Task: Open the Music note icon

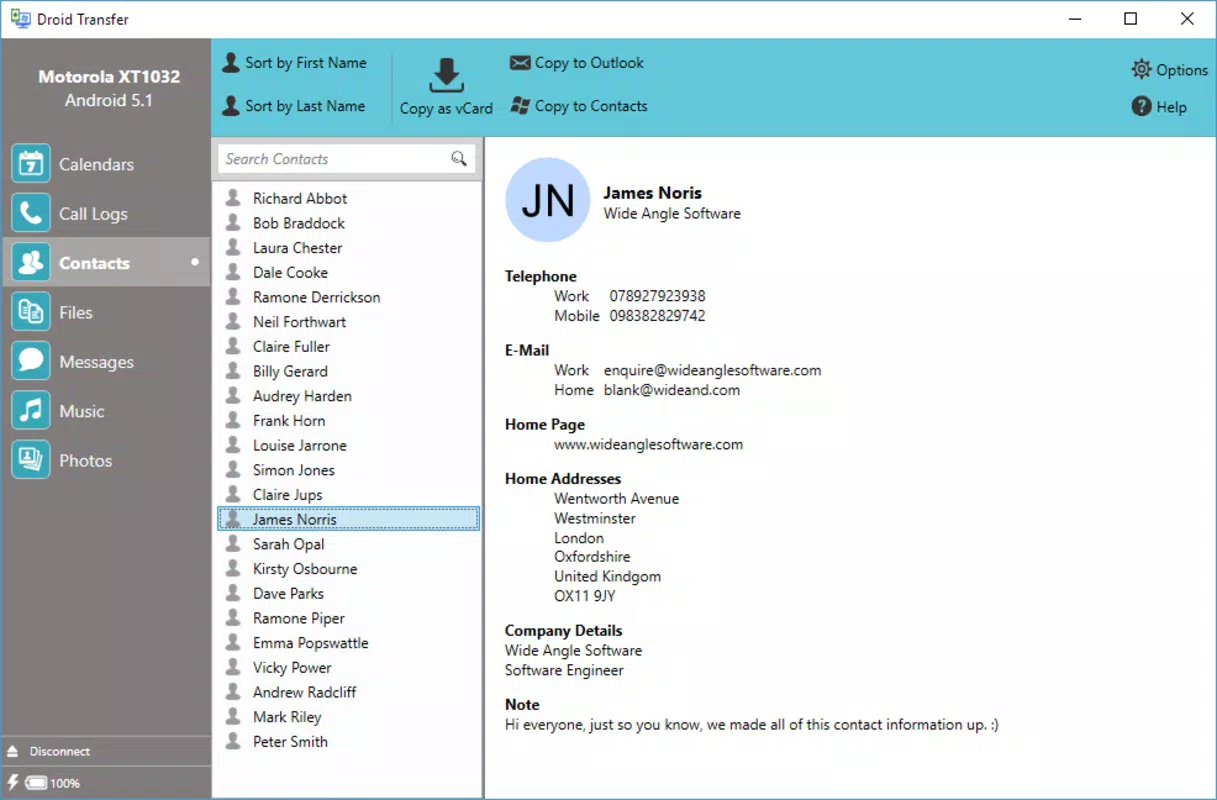Action: point(31,411)
